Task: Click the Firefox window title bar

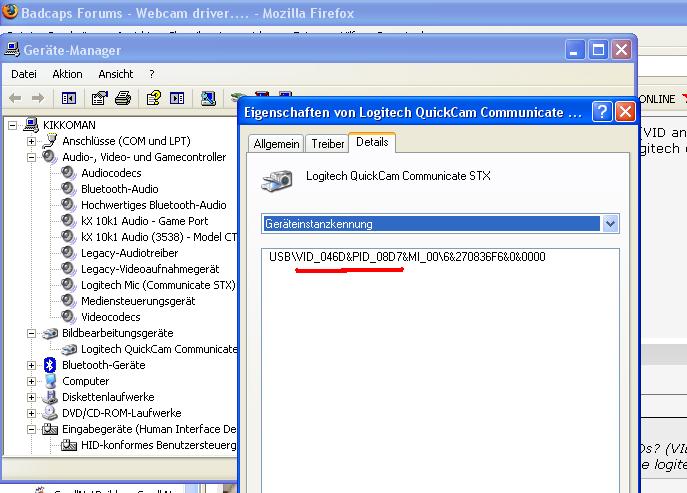Action: coord(344,13)
